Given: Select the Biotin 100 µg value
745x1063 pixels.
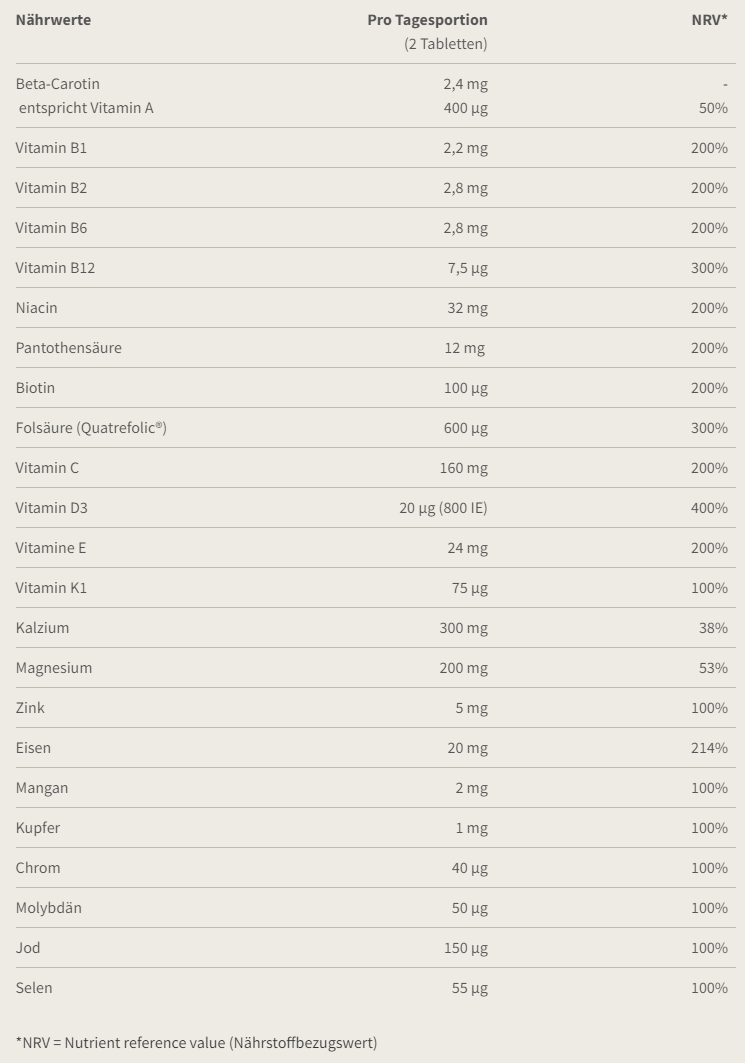Looking at the screenshot, I should click(466, 388).
